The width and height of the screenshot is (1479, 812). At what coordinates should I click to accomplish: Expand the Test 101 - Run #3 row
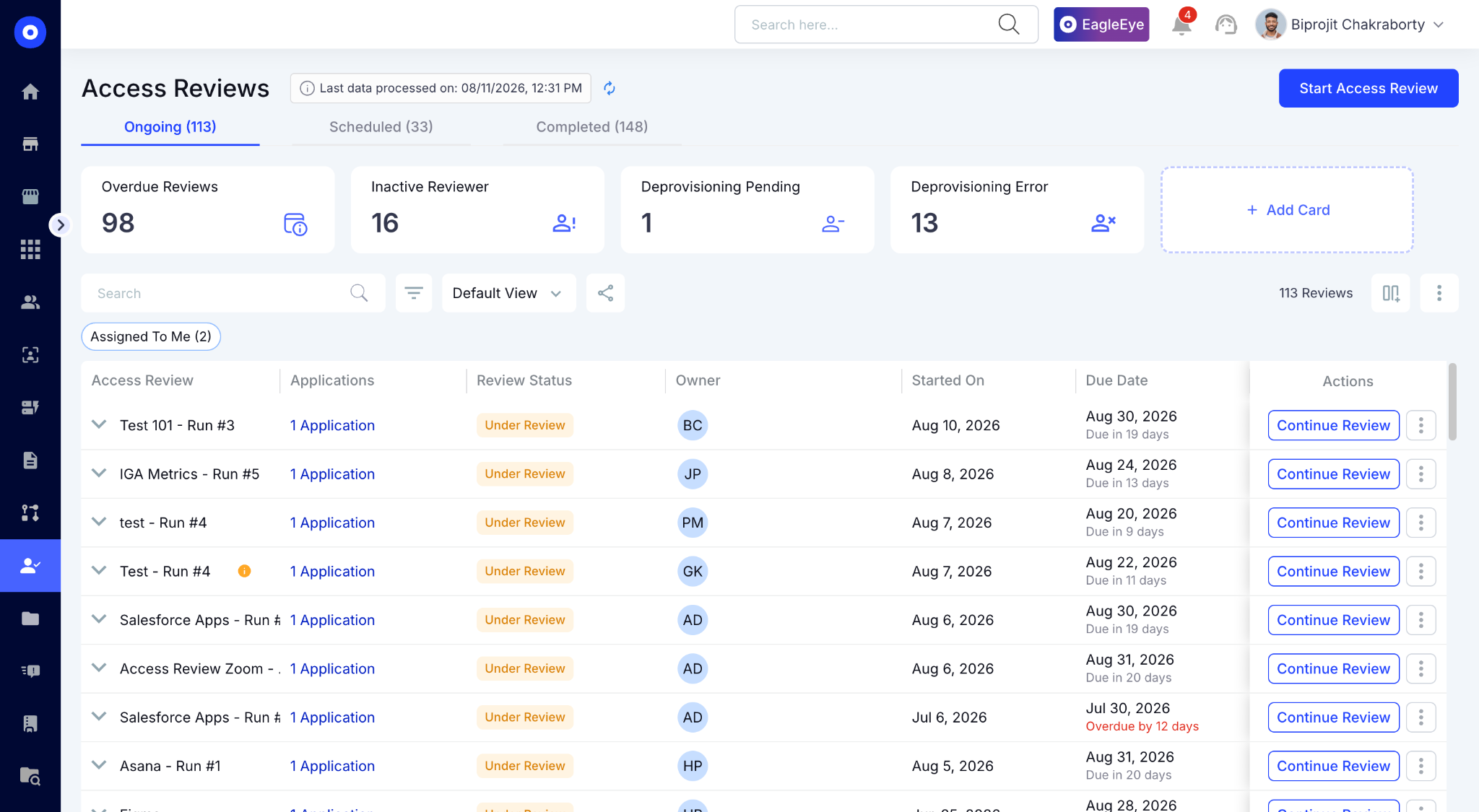(99, 424)
